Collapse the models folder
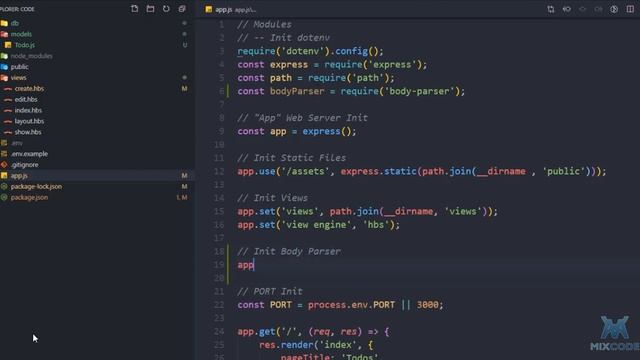Image resolution: width=640 pixels, height=360 pixels. tap(21, 34)
